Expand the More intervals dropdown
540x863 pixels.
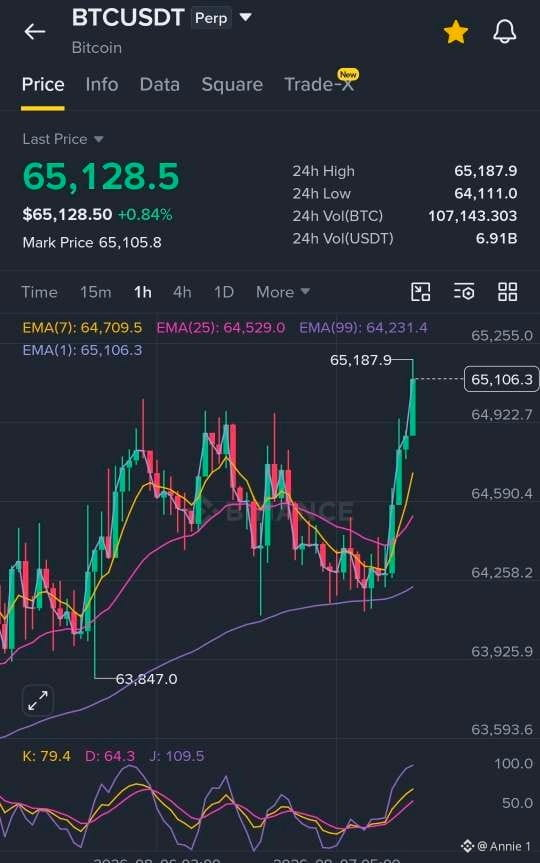click(283, 292)
